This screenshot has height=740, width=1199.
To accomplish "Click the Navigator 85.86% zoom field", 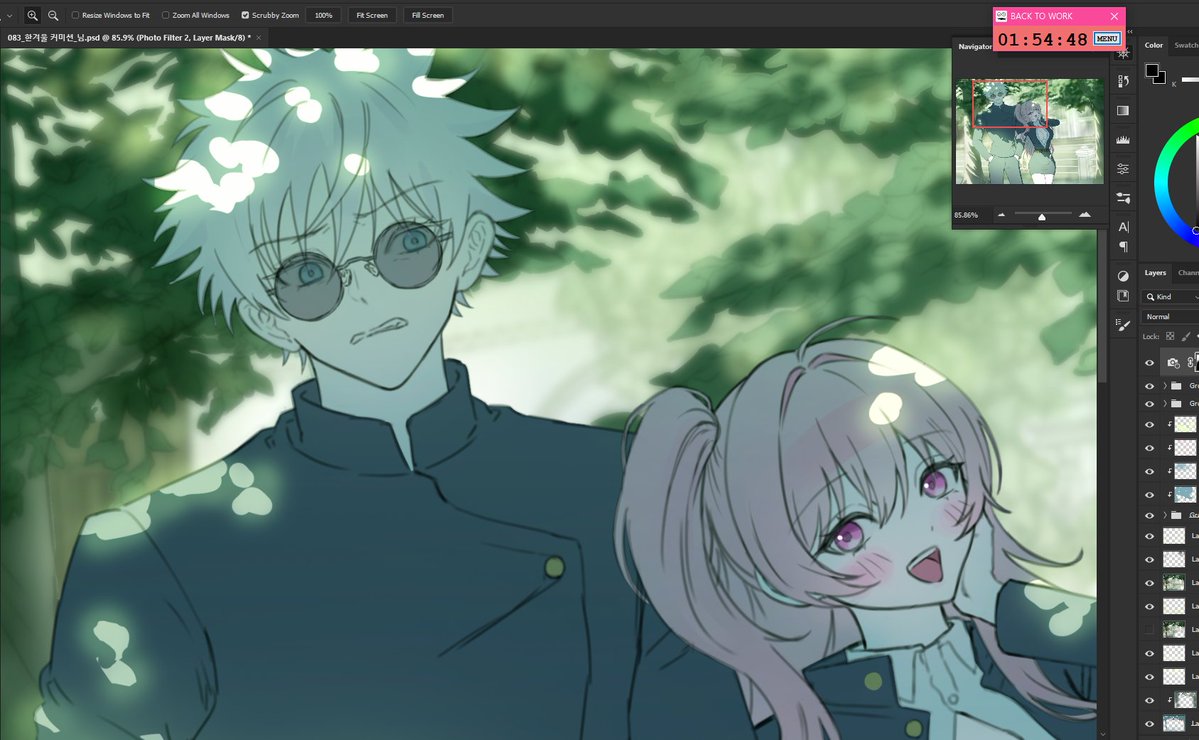I will tap(966, 216).
